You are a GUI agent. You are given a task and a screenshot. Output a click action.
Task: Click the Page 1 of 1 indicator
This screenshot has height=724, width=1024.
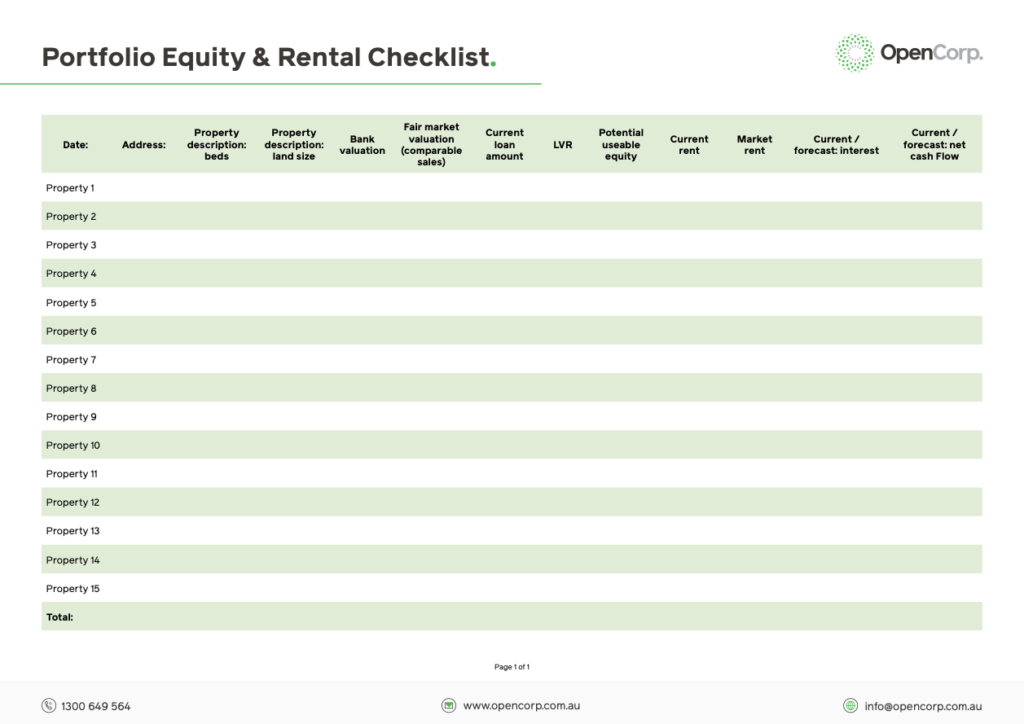(512, 667)
